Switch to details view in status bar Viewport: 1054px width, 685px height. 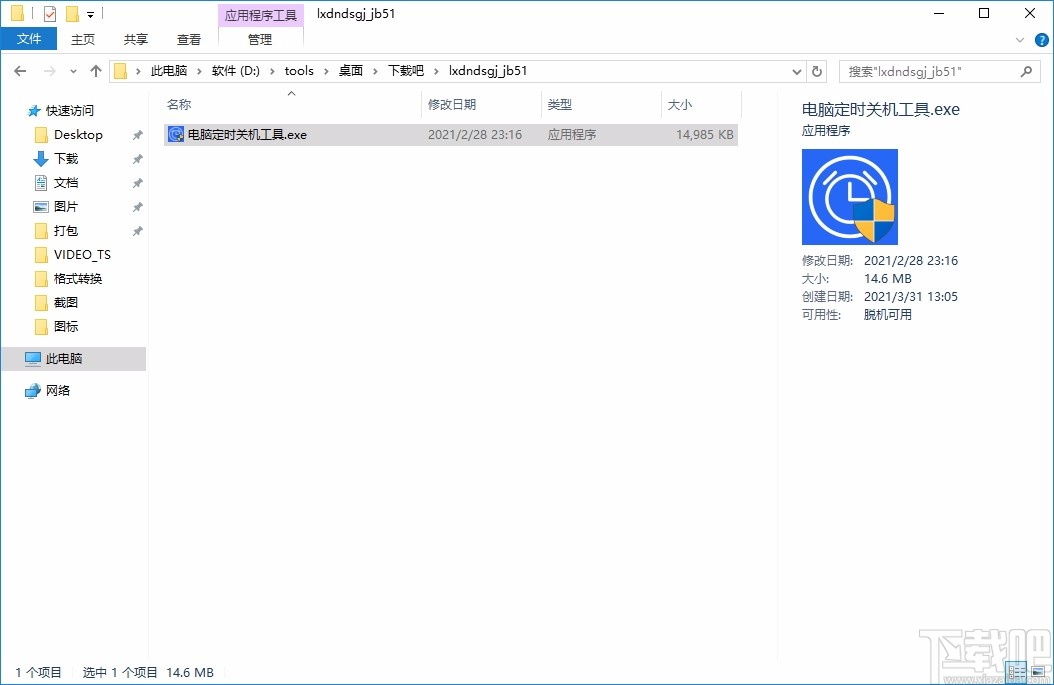[1018, 672]
